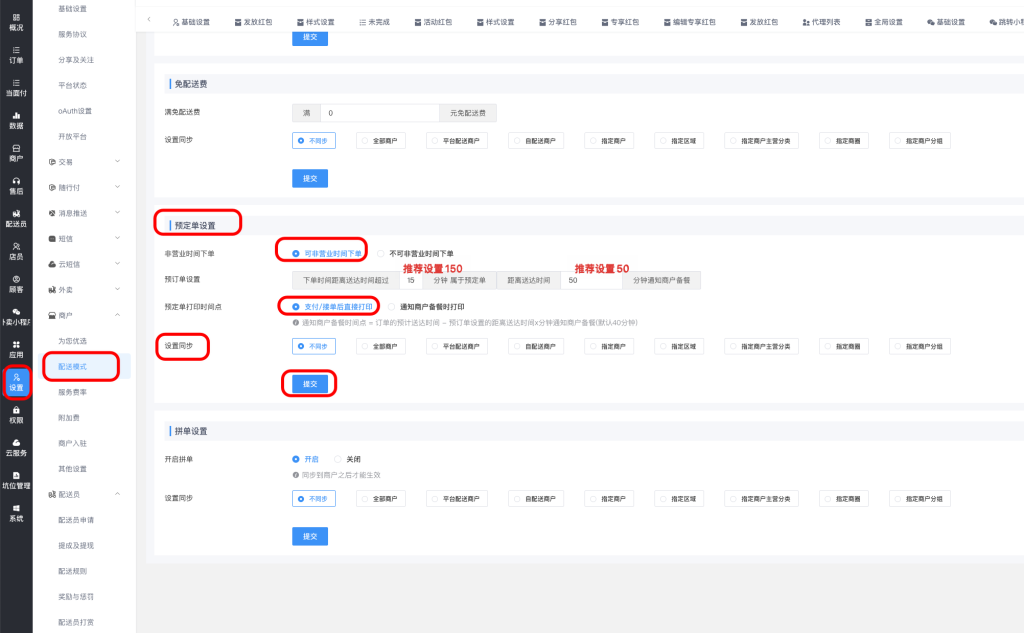Viewport: 1024px width, 633px height.
Task: Open the 应用 apps grid icon
Action: click(16, 349)
